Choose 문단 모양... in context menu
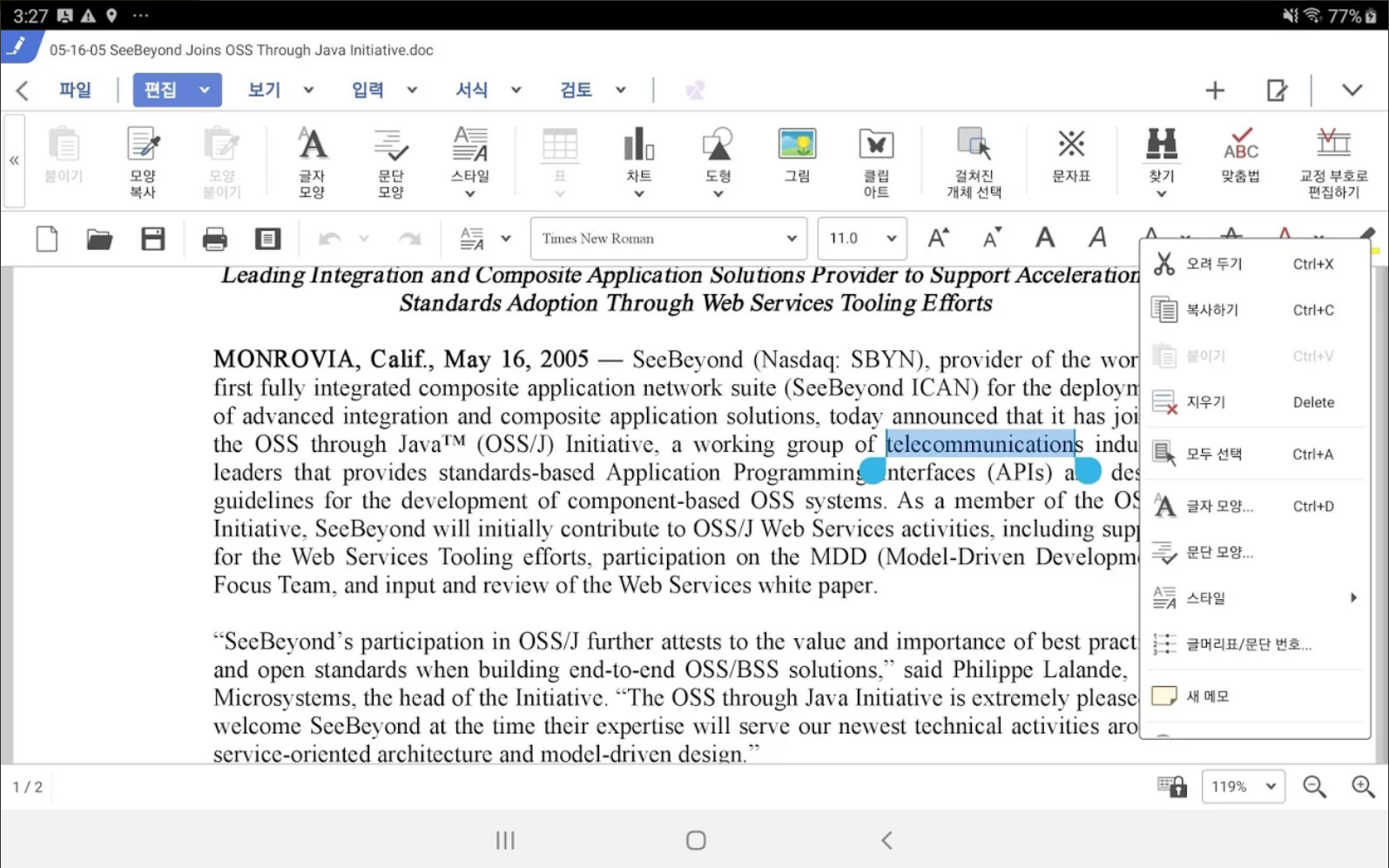1389x868 pixels. [1254, 552]
